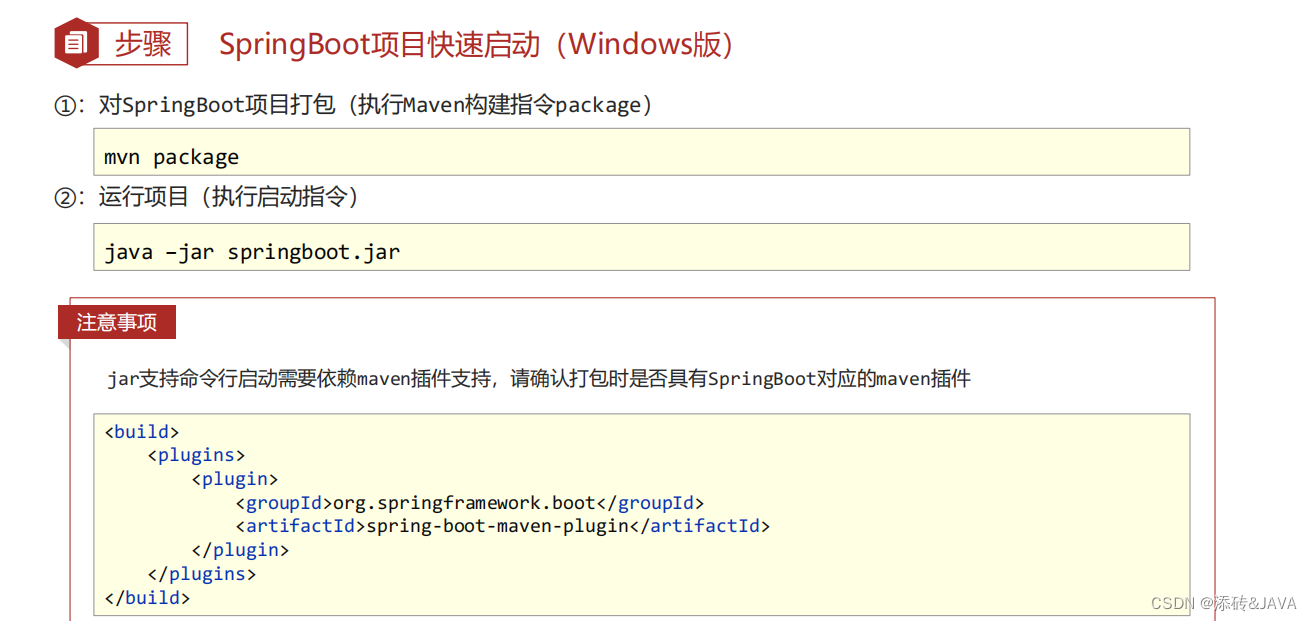Image resolution: width=1312 pixels, height=621 pixels.
Task: Click the closing </plugins> tag
Action: coord(201,574)
